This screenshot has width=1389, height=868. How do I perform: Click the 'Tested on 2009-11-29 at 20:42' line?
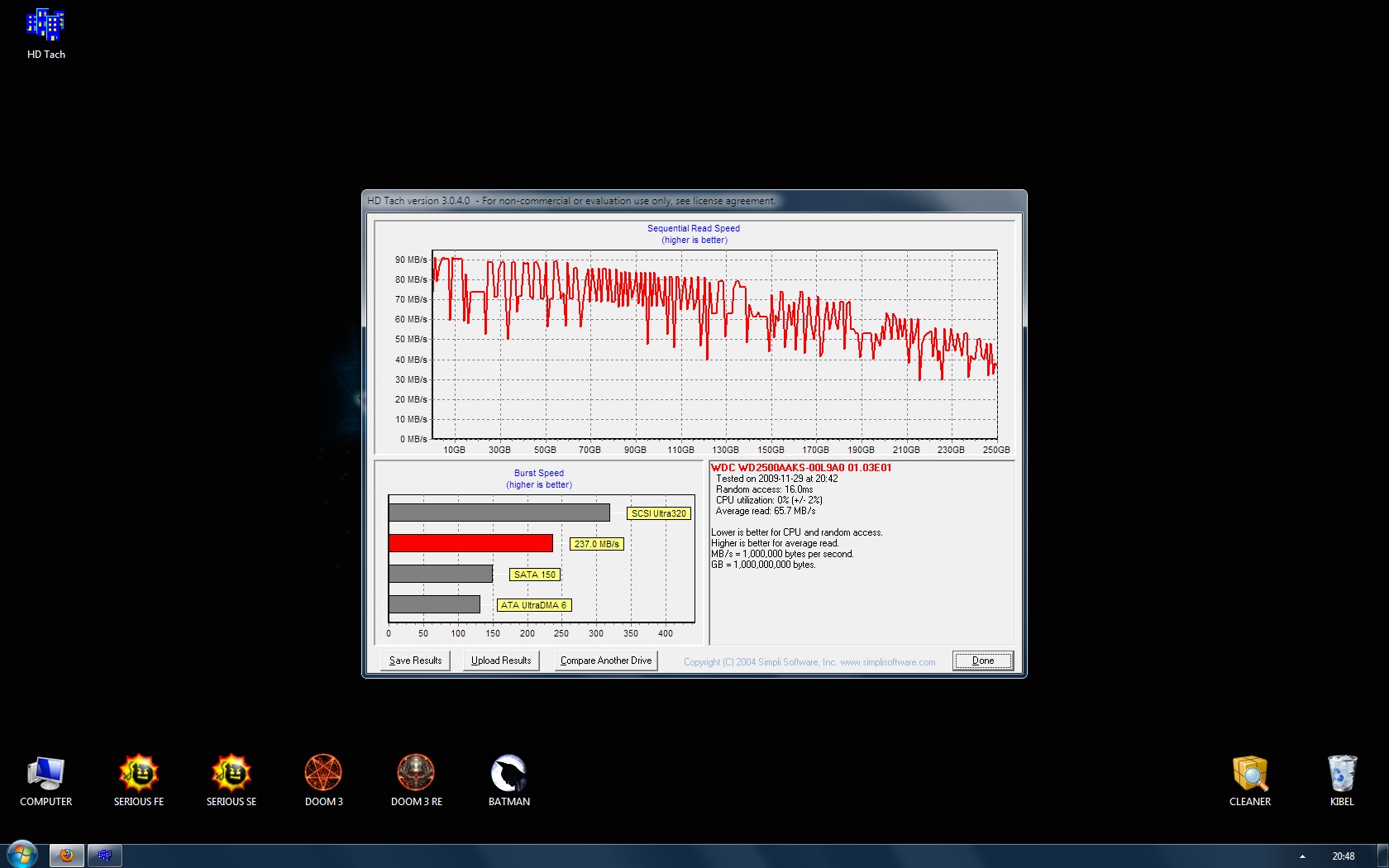pos(777,479)
